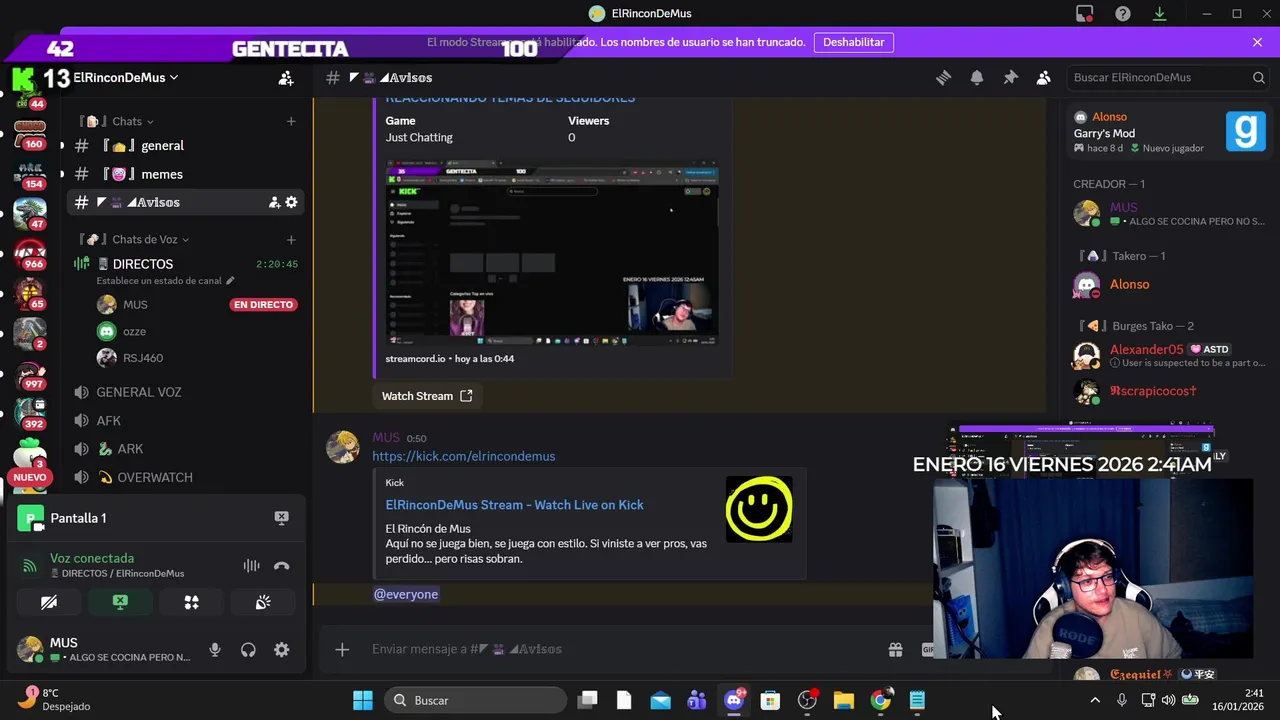The width and height of the screenshot is (1280, 720).
Task: Click Voz conectada status text
Action: [92, 558]
